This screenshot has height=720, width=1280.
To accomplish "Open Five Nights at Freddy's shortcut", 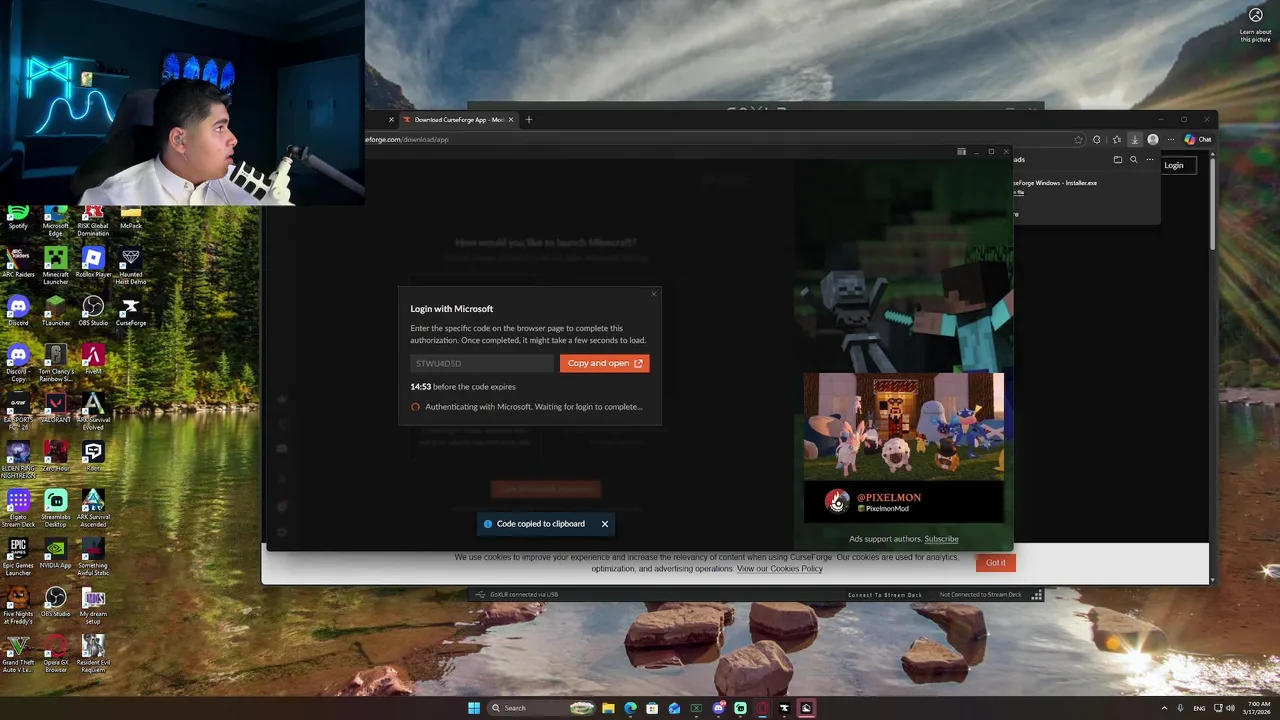I will click(18, 605).
